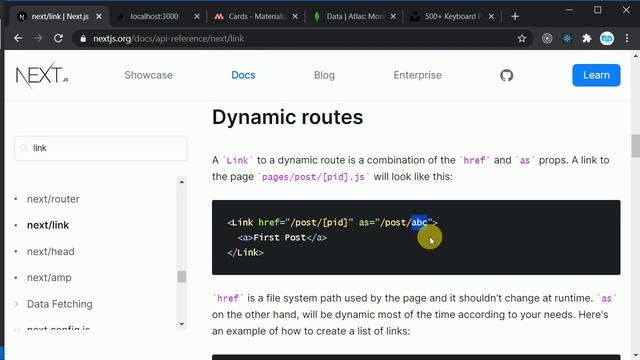Open a new browser tab
This screenshot has width=640, height=360.
pyautogui.click(x=515, y=16)
